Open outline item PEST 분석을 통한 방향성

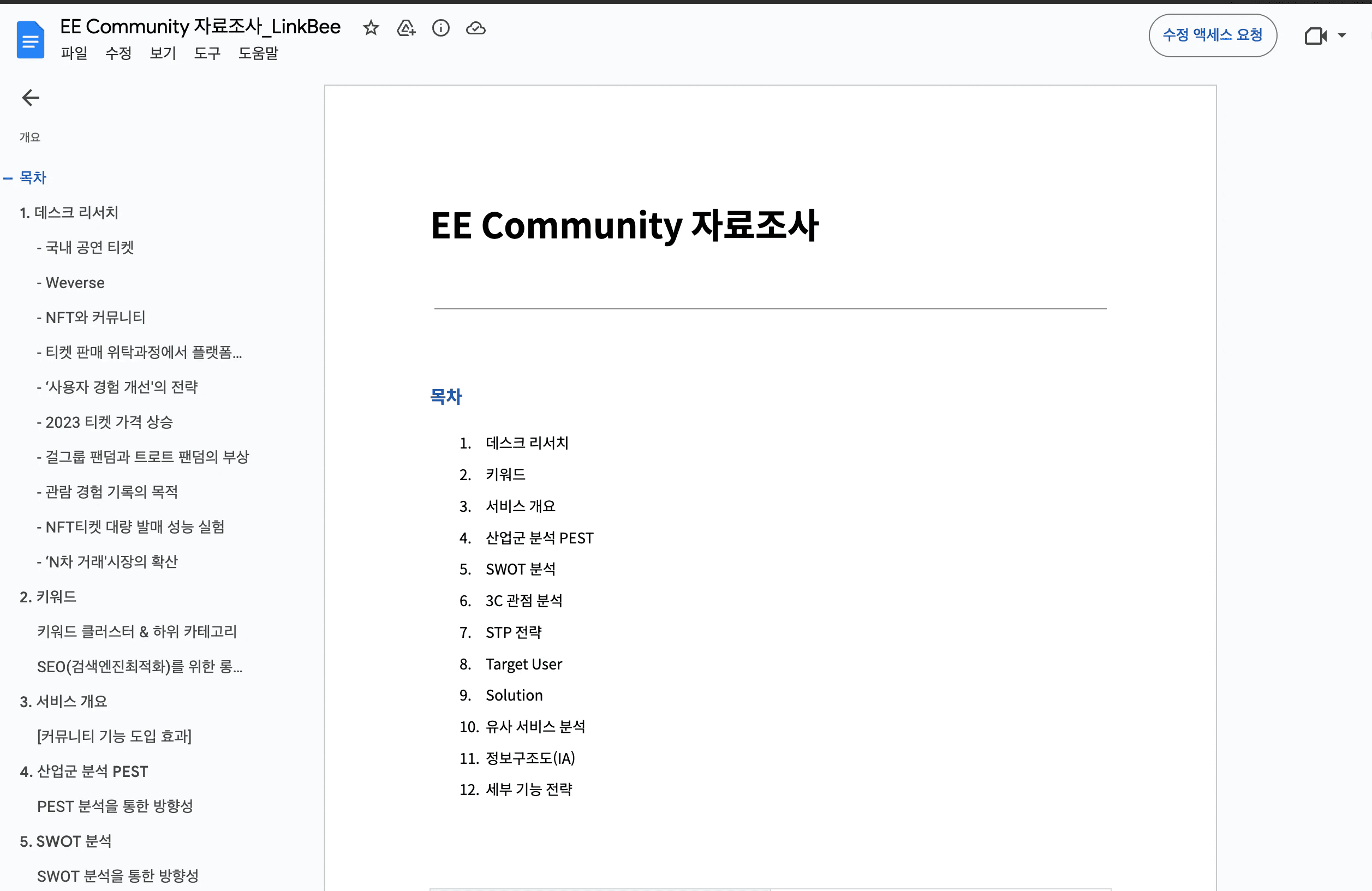115,806
